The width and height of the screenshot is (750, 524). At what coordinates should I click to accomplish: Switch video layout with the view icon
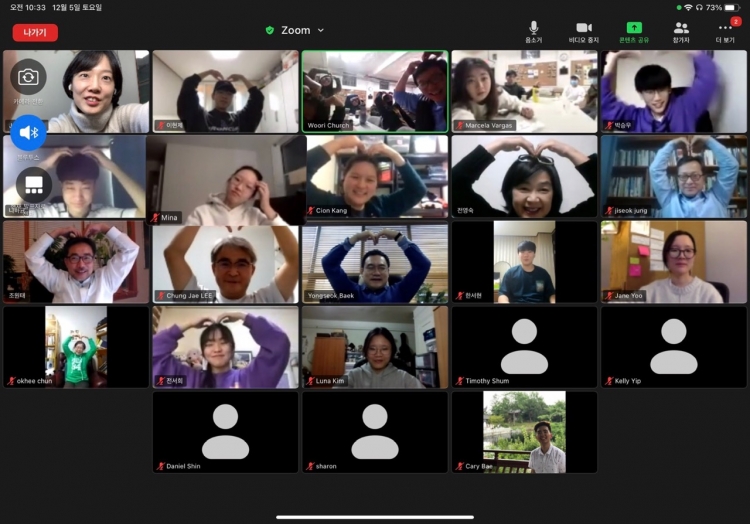pos(33,185)
